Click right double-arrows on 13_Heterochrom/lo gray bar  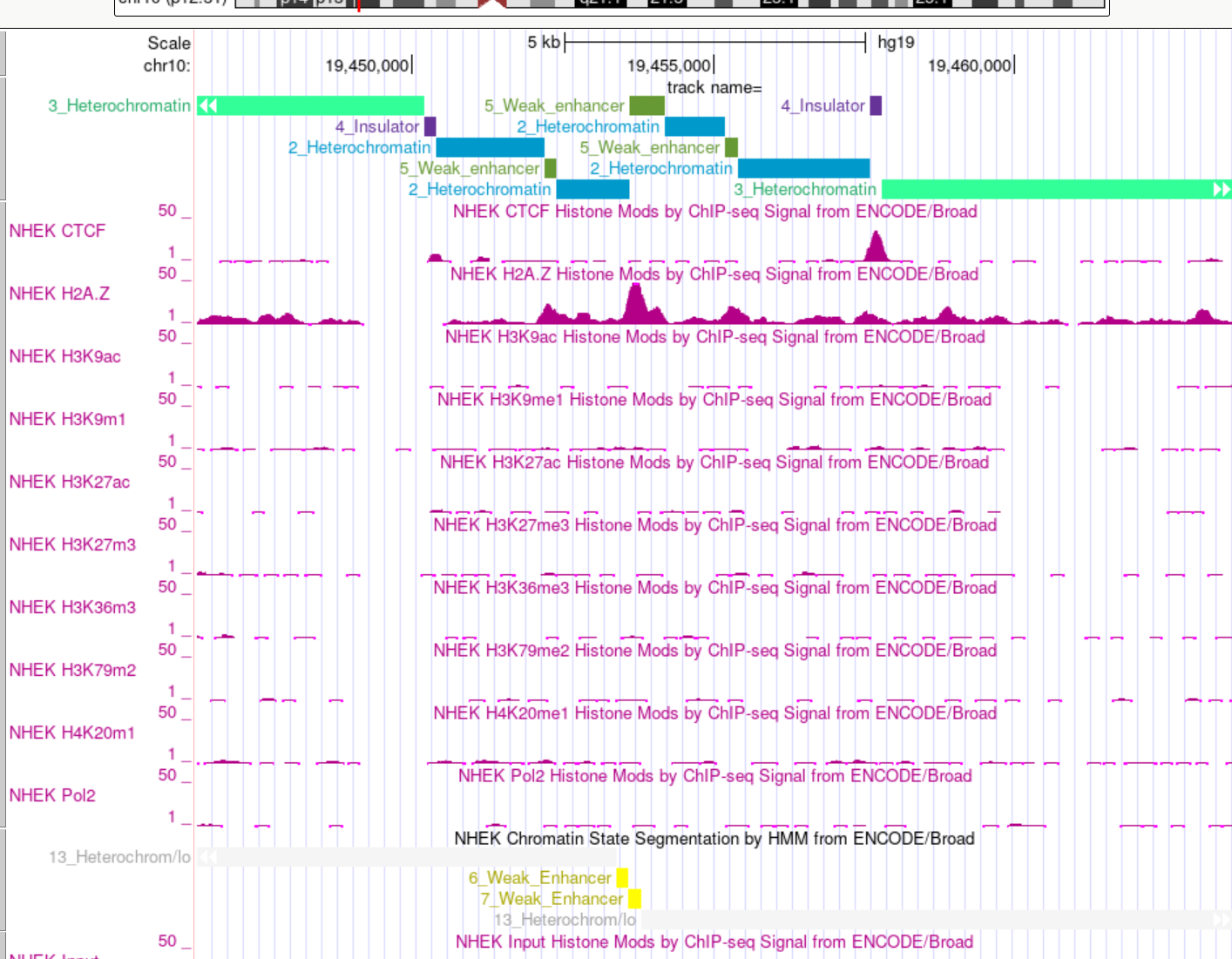click(x=1222, y=920)
